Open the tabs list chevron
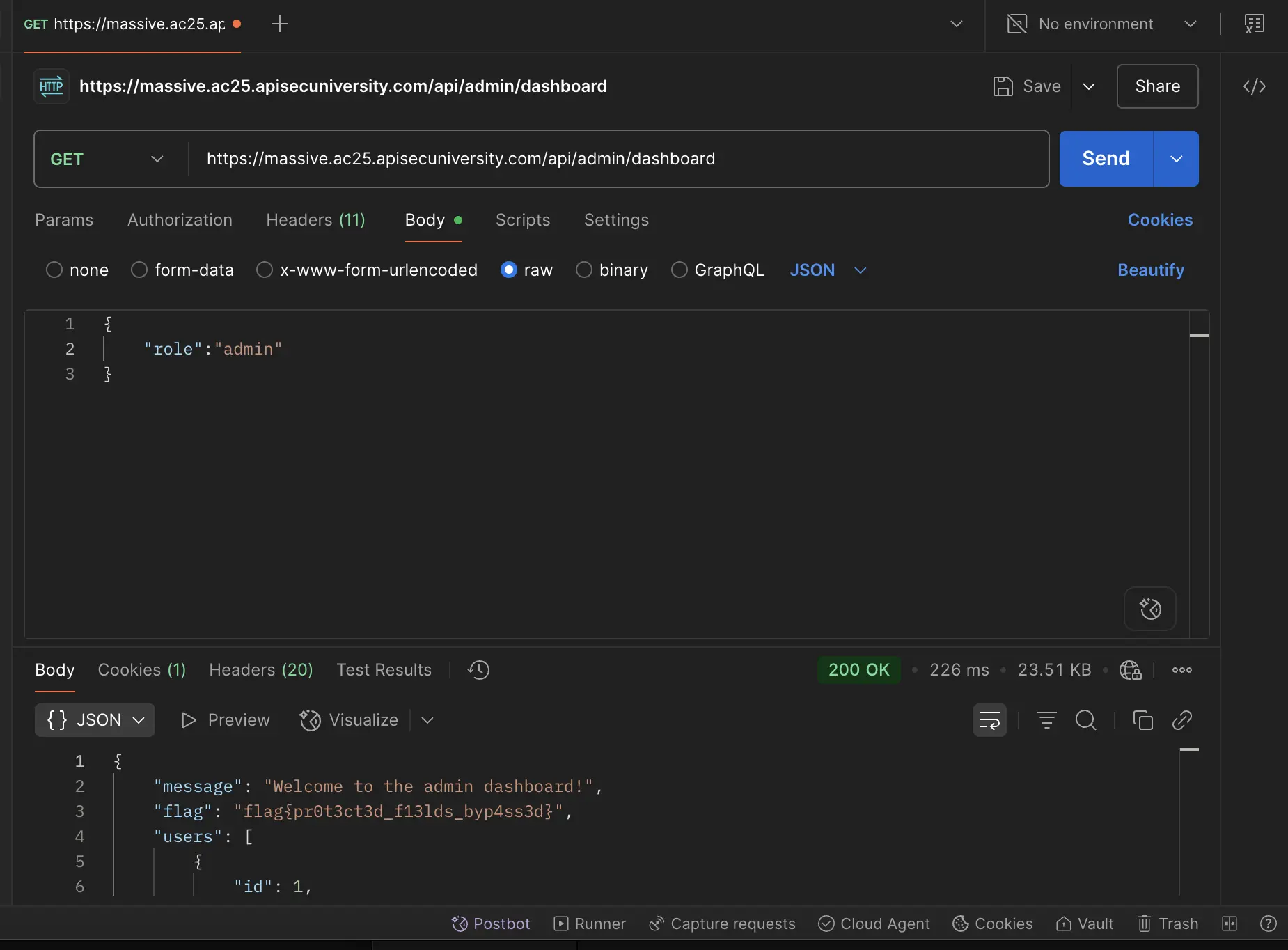 (957, 24)
